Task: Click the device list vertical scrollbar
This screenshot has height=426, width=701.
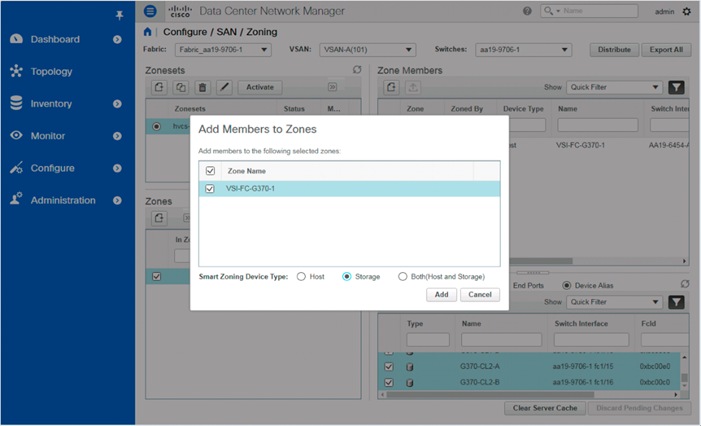Action: (684, 378)
